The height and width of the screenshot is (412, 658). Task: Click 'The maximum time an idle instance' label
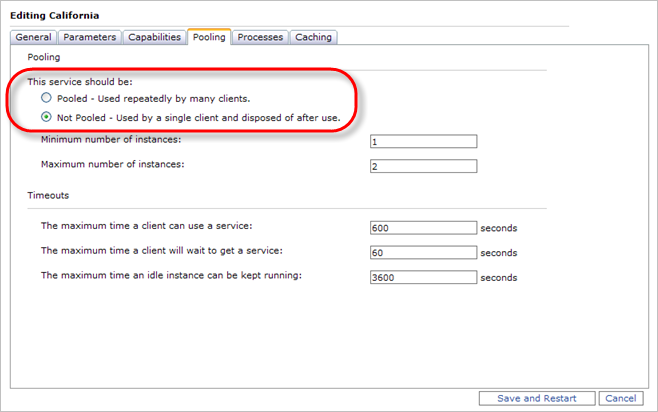click(171, 276)
